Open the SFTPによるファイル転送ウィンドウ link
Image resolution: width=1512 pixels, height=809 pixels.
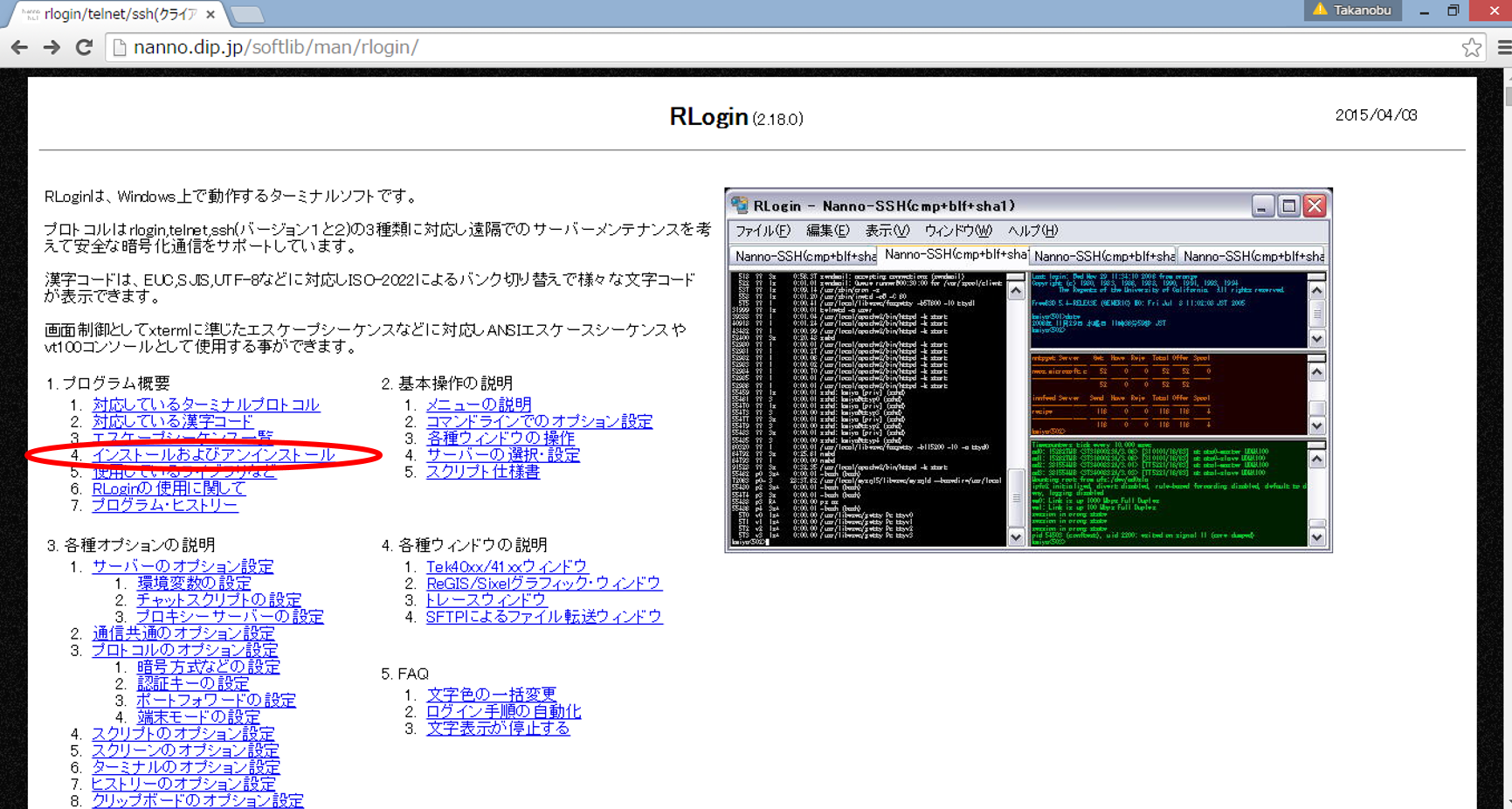[x=544, y=616]
